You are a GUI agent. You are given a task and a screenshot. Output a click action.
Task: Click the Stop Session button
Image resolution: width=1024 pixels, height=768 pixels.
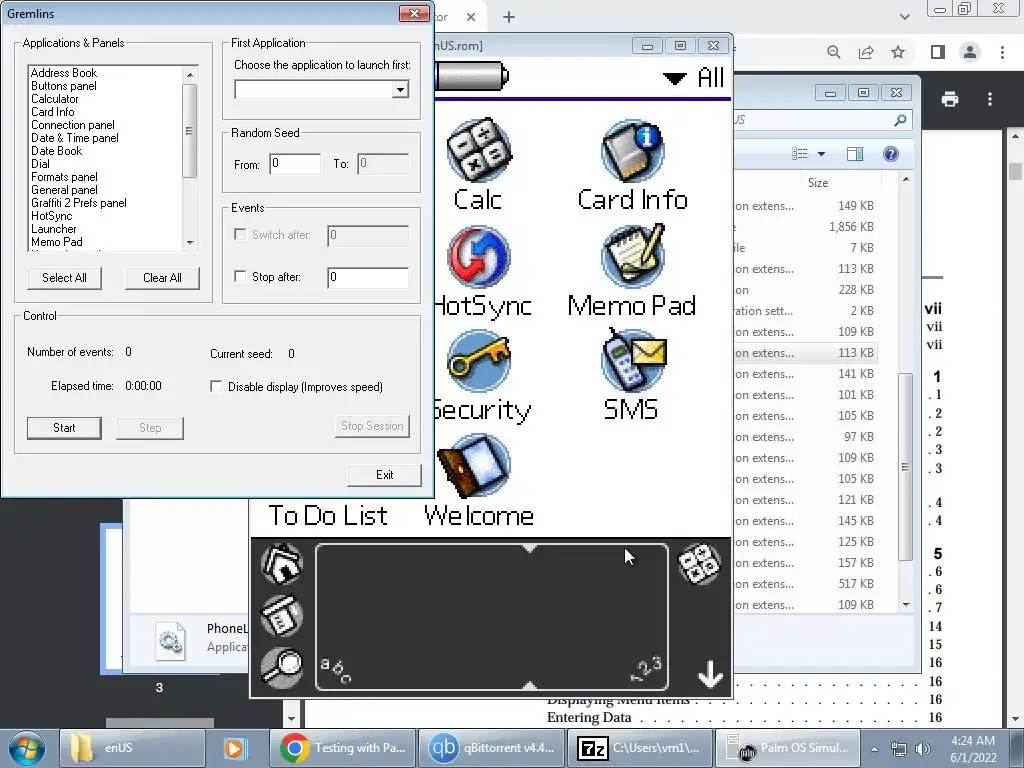372,426
